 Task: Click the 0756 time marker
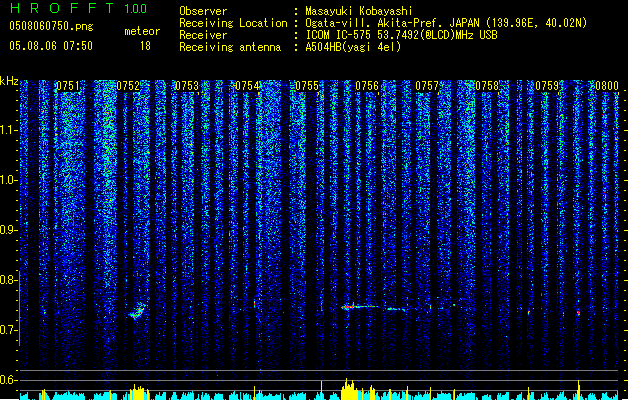367,86
